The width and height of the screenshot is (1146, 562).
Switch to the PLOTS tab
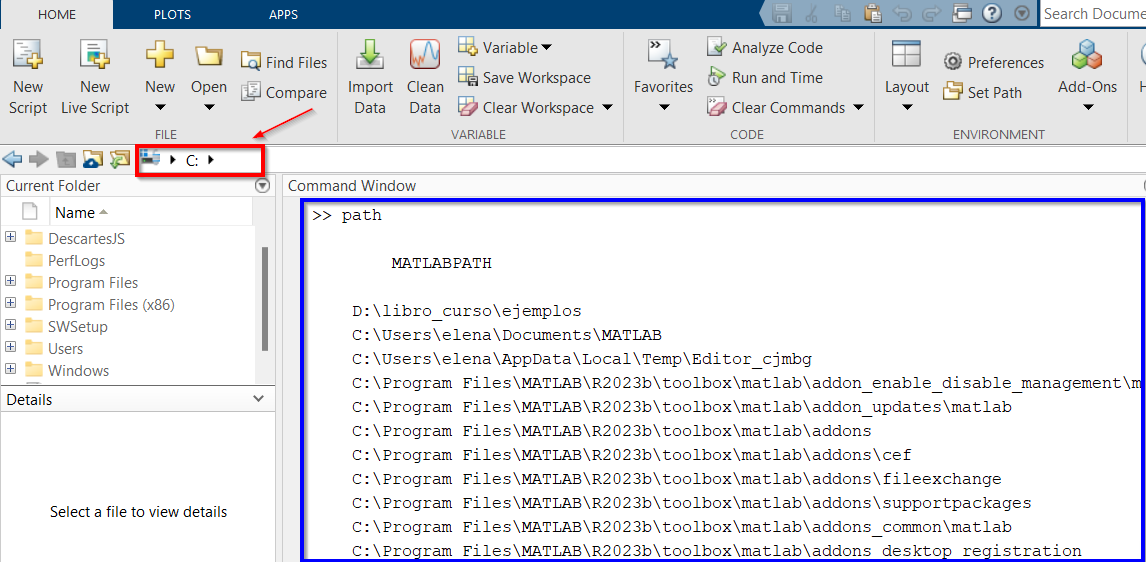(x=170, y=15)
